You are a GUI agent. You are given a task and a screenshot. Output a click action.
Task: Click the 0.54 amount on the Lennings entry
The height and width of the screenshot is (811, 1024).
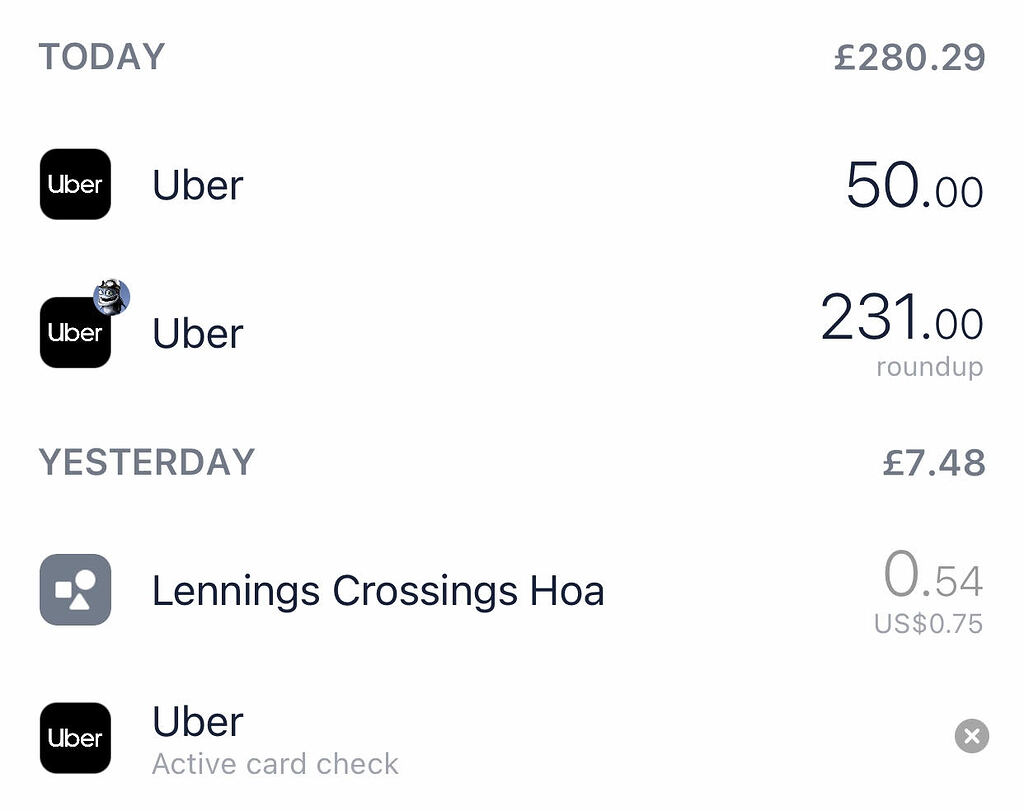(931, 577)
